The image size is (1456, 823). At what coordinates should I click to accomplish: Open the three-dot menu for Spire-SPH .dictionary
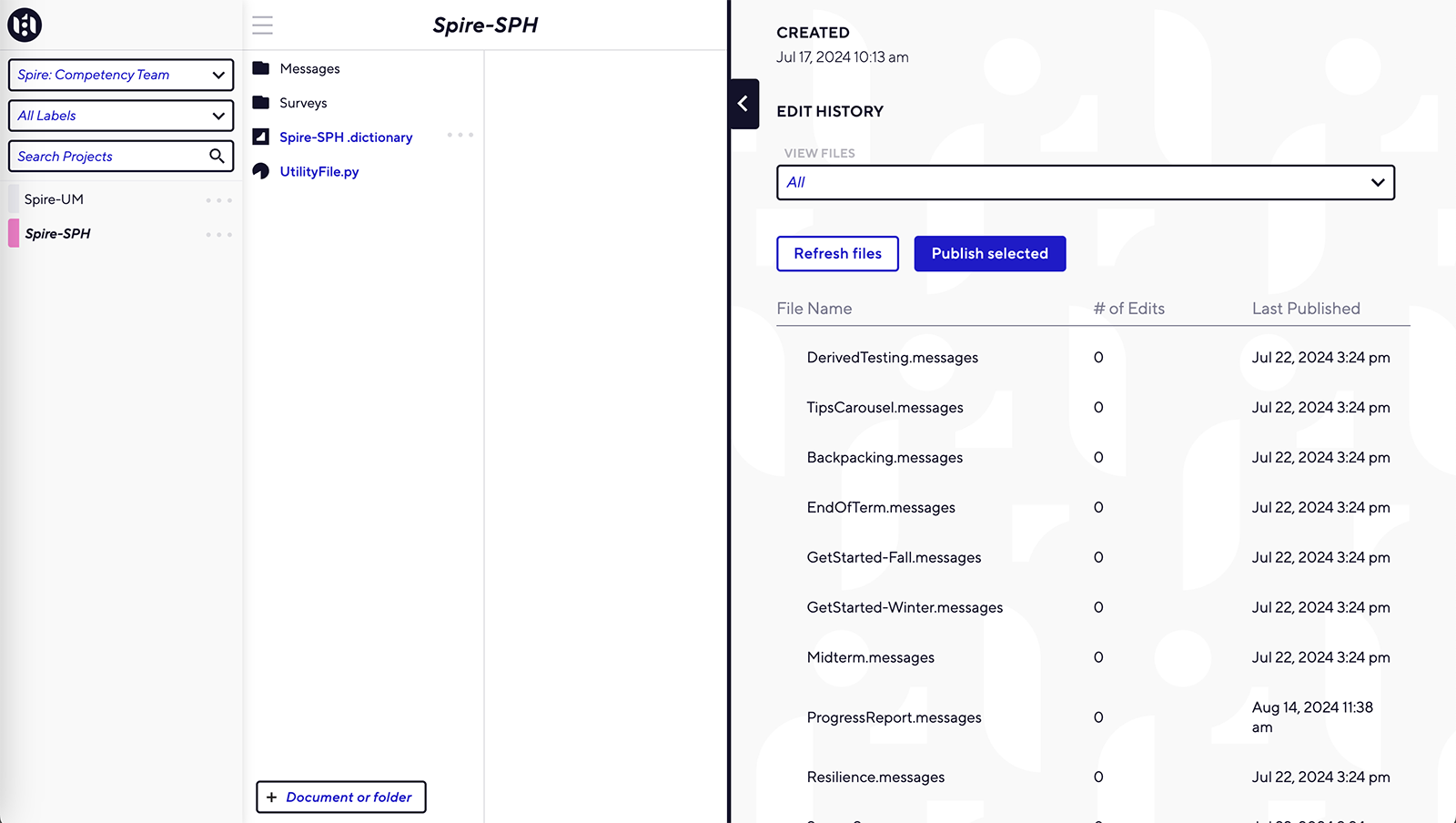[460, 136]
